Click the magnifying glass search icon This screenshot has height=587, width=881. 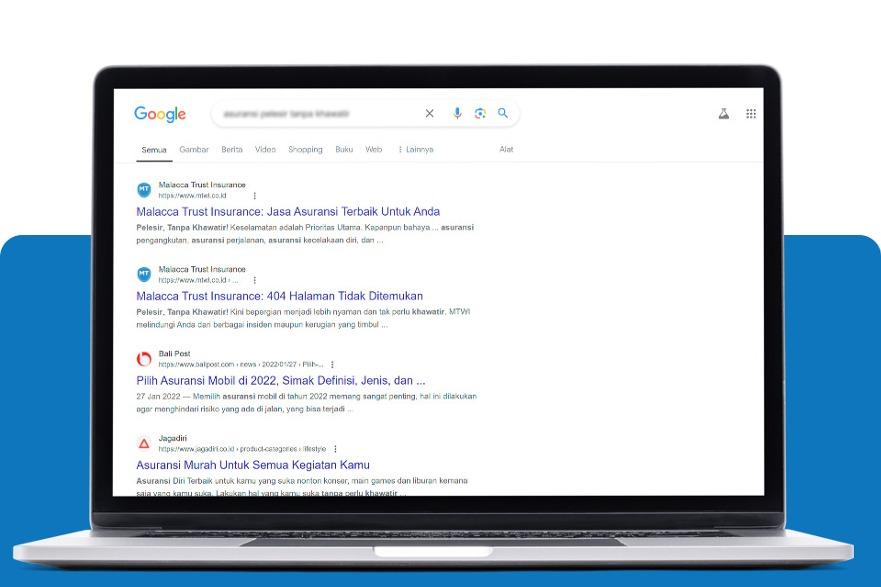503,113
